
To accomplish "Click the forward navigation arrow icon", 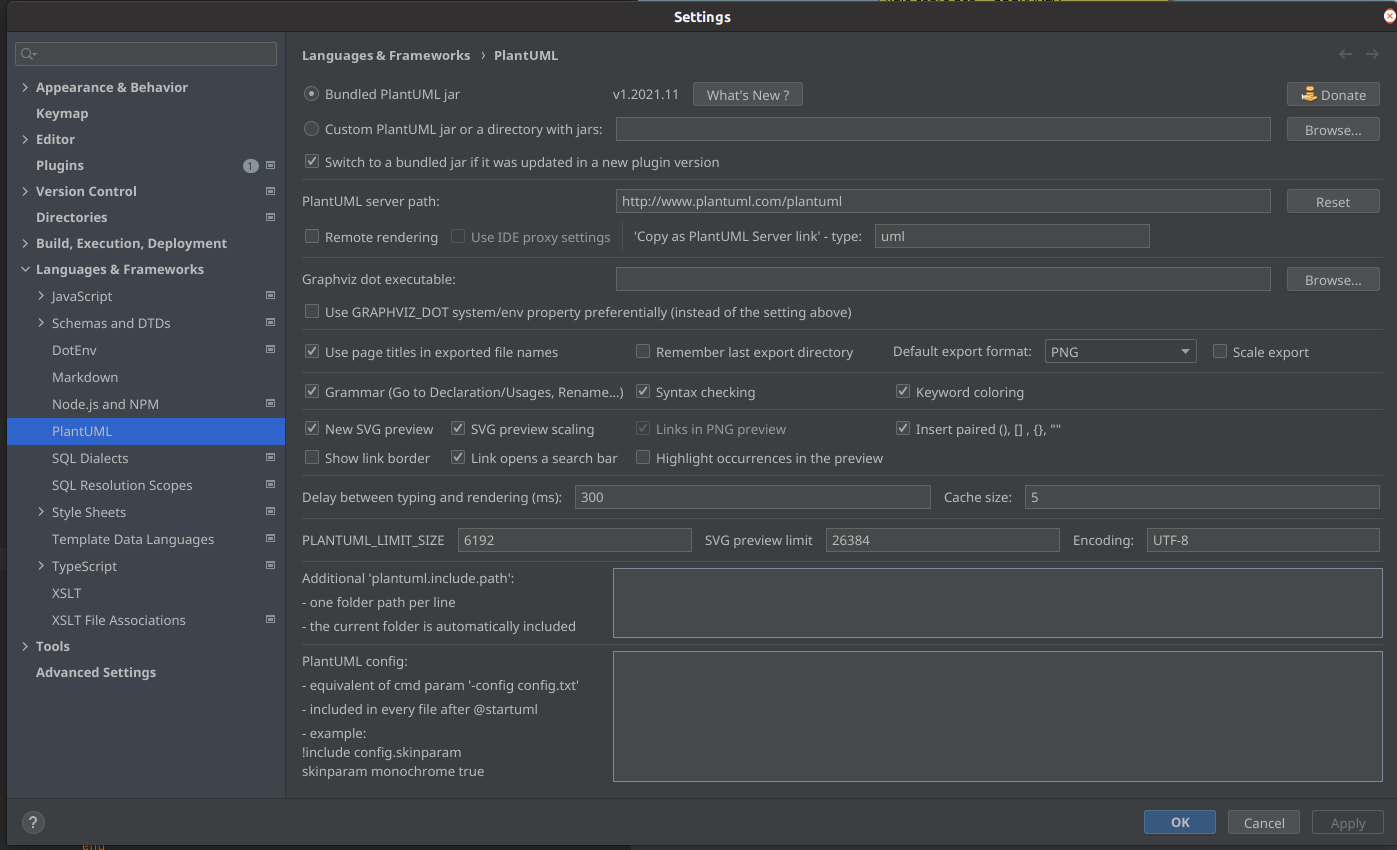I will pos(1372,54).
